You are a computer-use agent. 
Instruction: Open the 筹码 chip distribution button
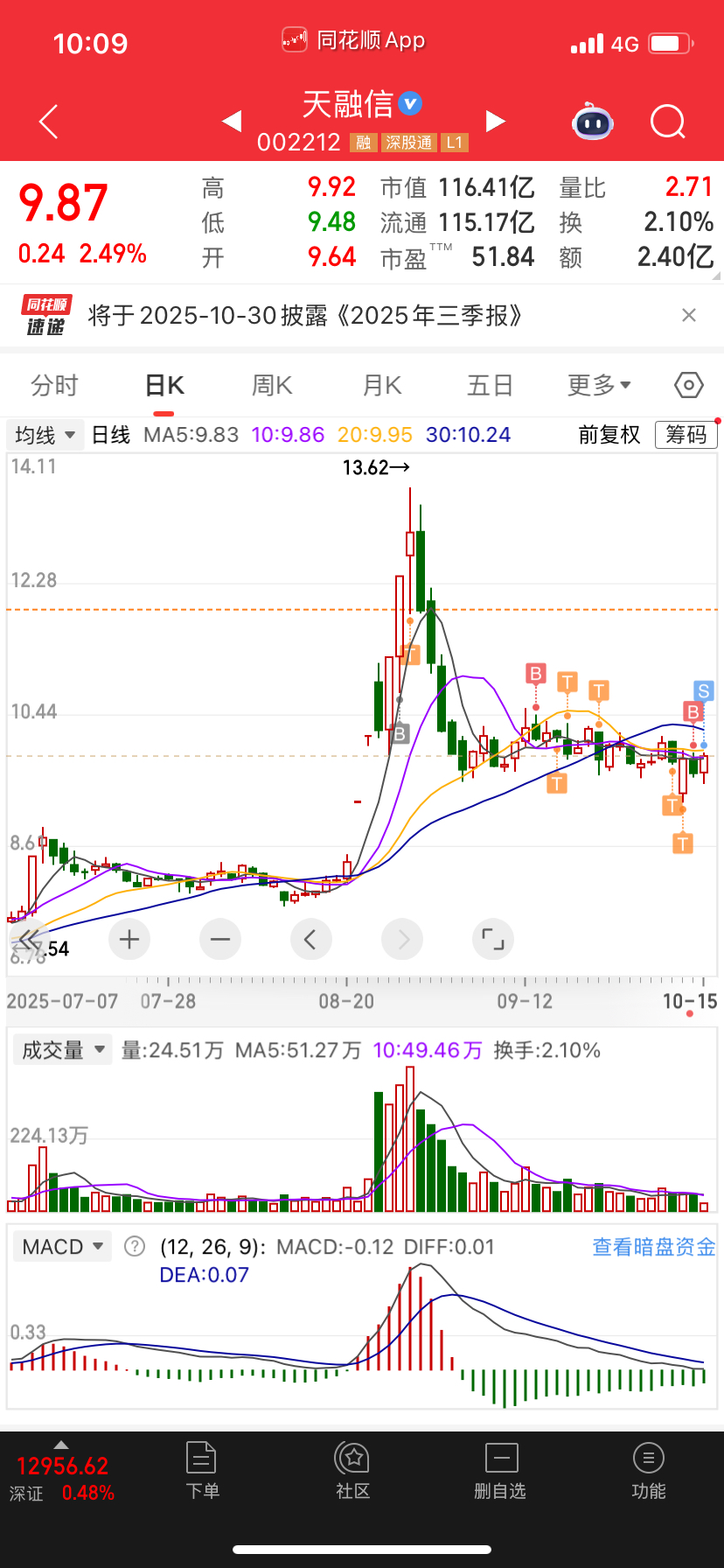(x=686, y=435)
